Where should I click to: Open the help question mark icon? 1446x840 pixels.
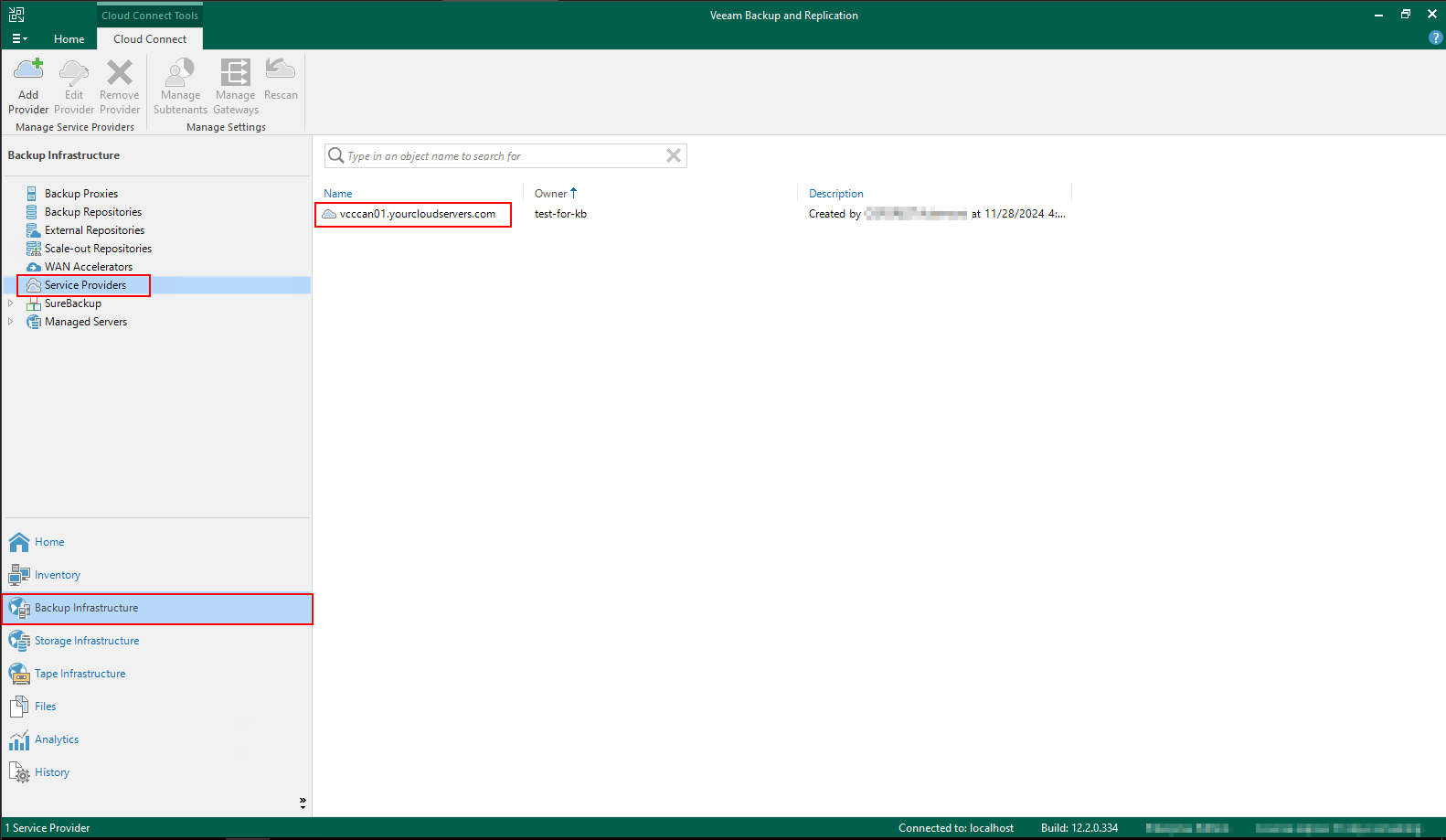[x=1435, y=37]
